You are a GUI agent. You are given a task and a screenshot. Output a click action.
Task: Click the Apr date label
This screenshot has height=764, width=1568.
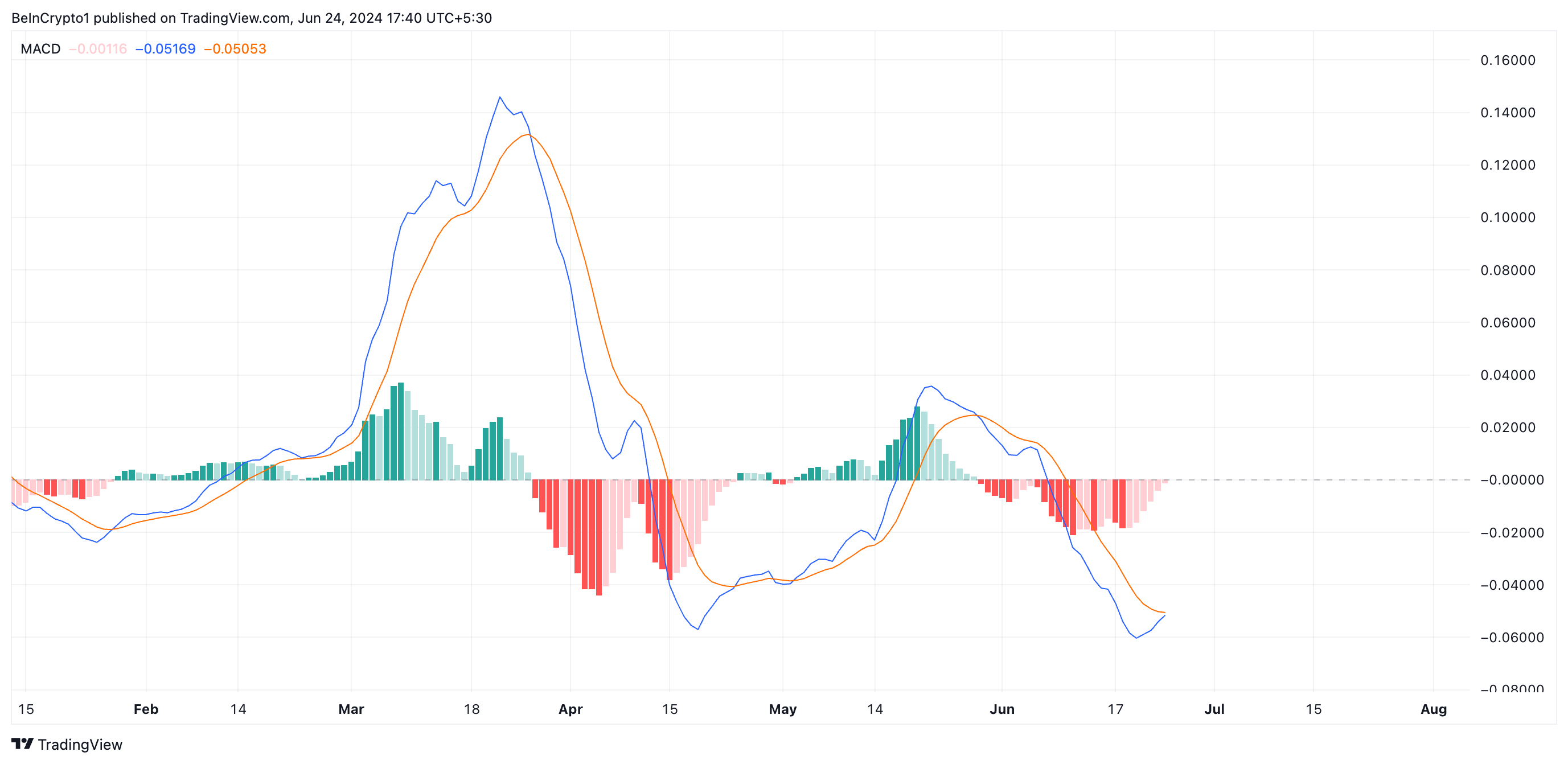click(570, 709)
